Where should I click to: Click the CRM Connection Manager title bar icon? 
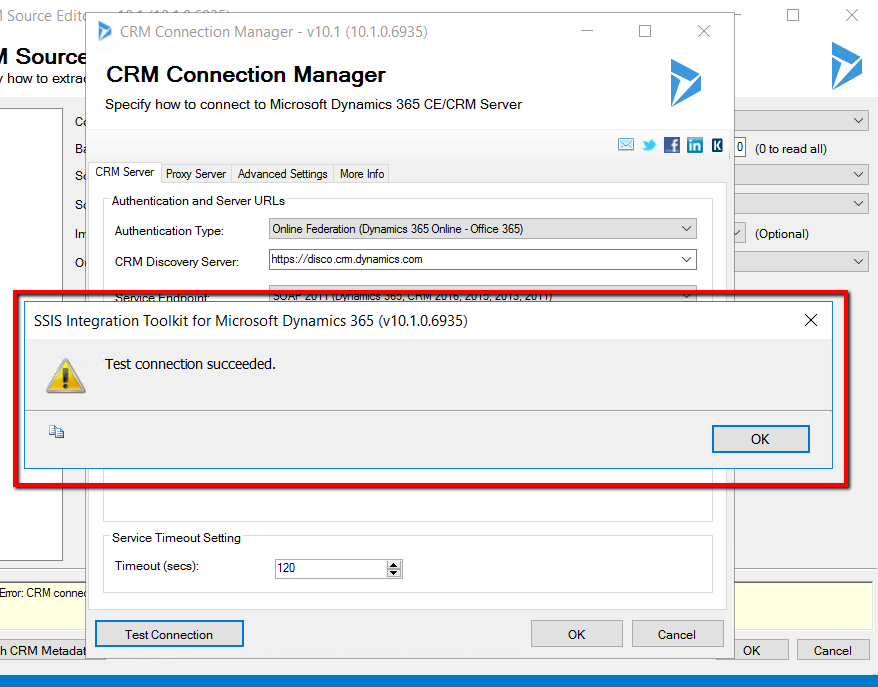104,31
